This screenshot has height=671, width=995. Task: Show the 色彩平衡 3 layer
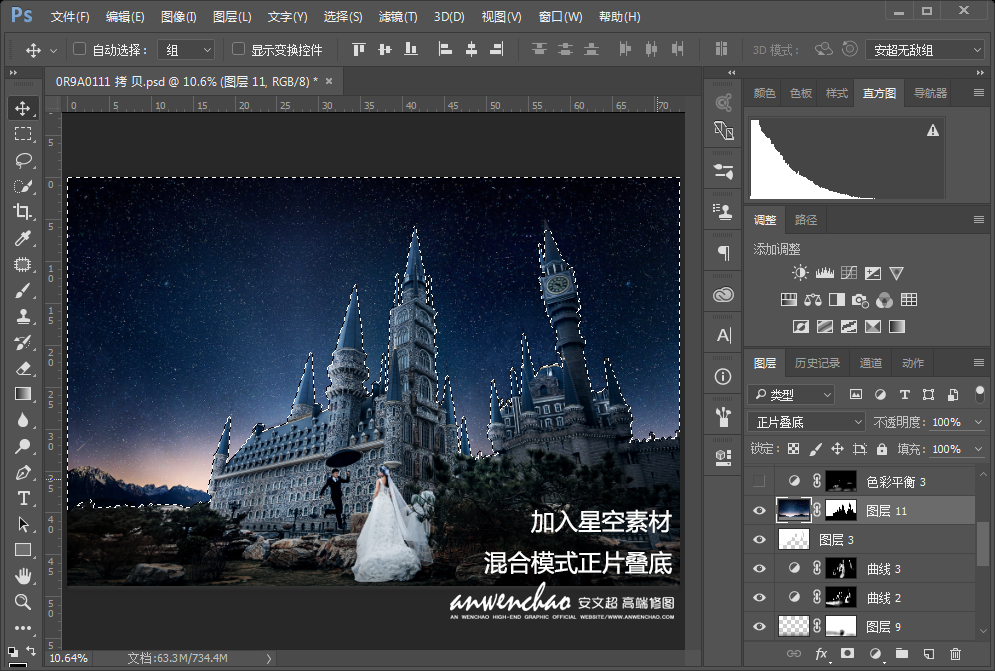coord(759,482)
